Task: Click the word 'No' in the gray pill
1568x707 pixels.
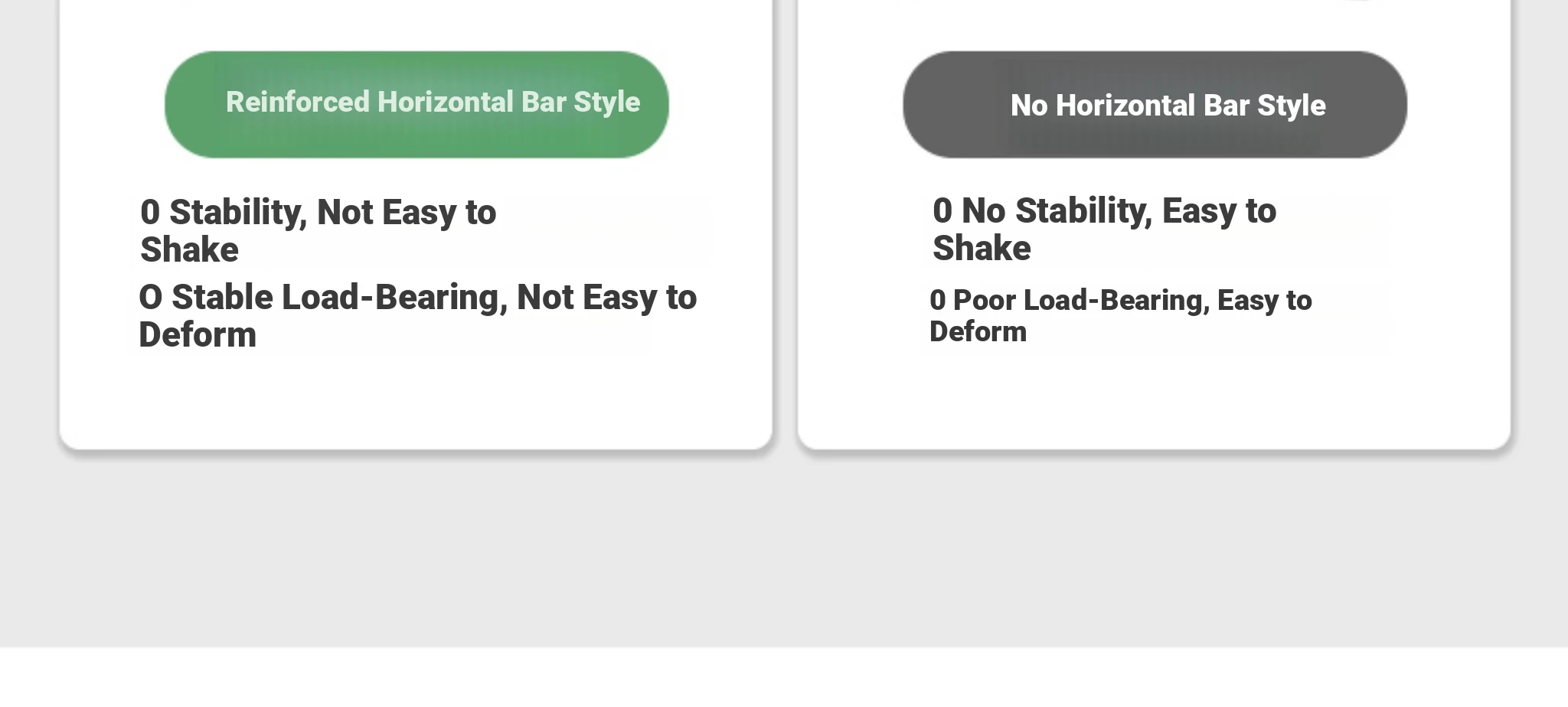Action: (1029, 106)
